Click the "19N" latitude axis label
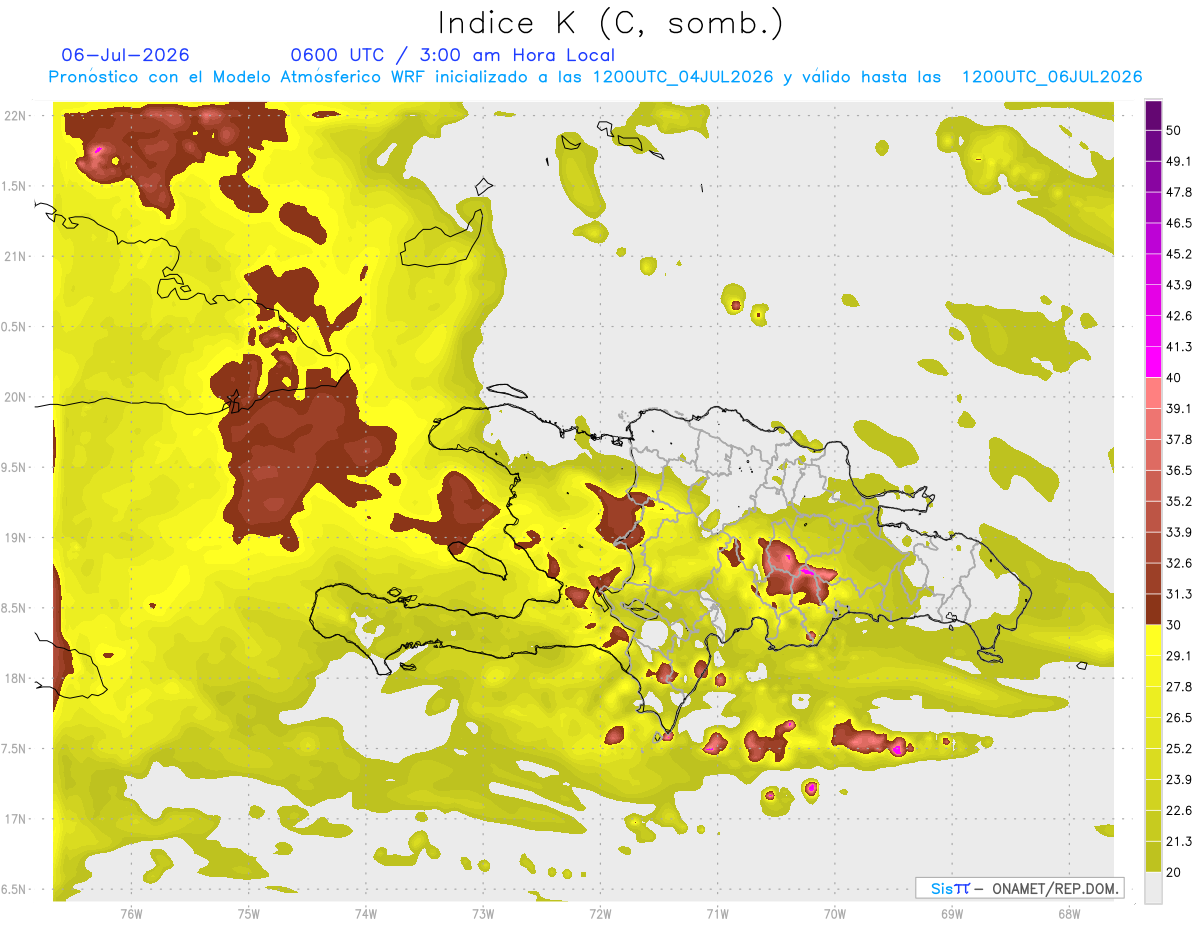1200x927 pixels. tap(14, 538)
